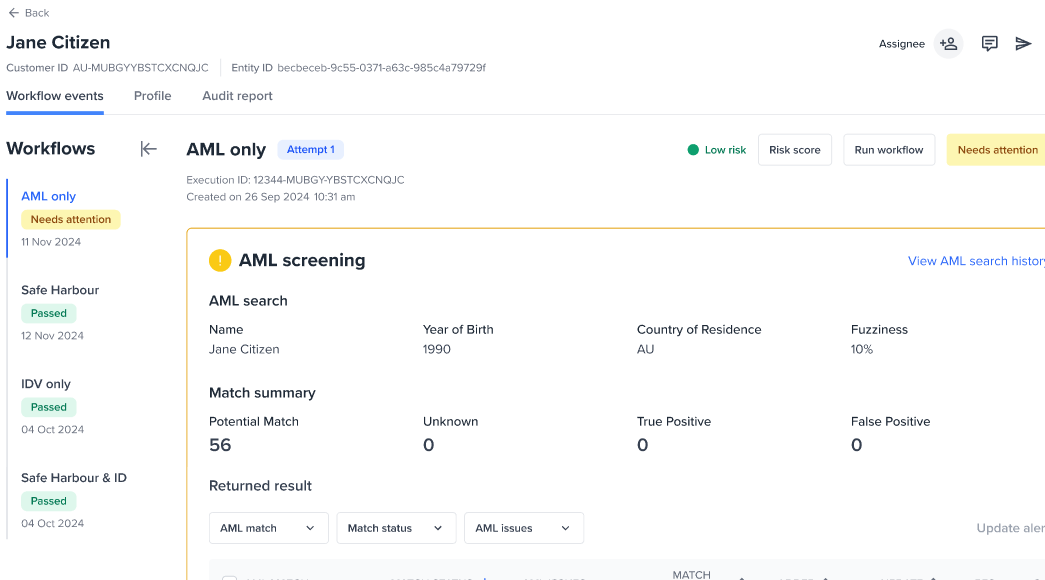Open the comments icon in the header
The width and height of the screenshot is (1045, 580).
coord(989,44)
